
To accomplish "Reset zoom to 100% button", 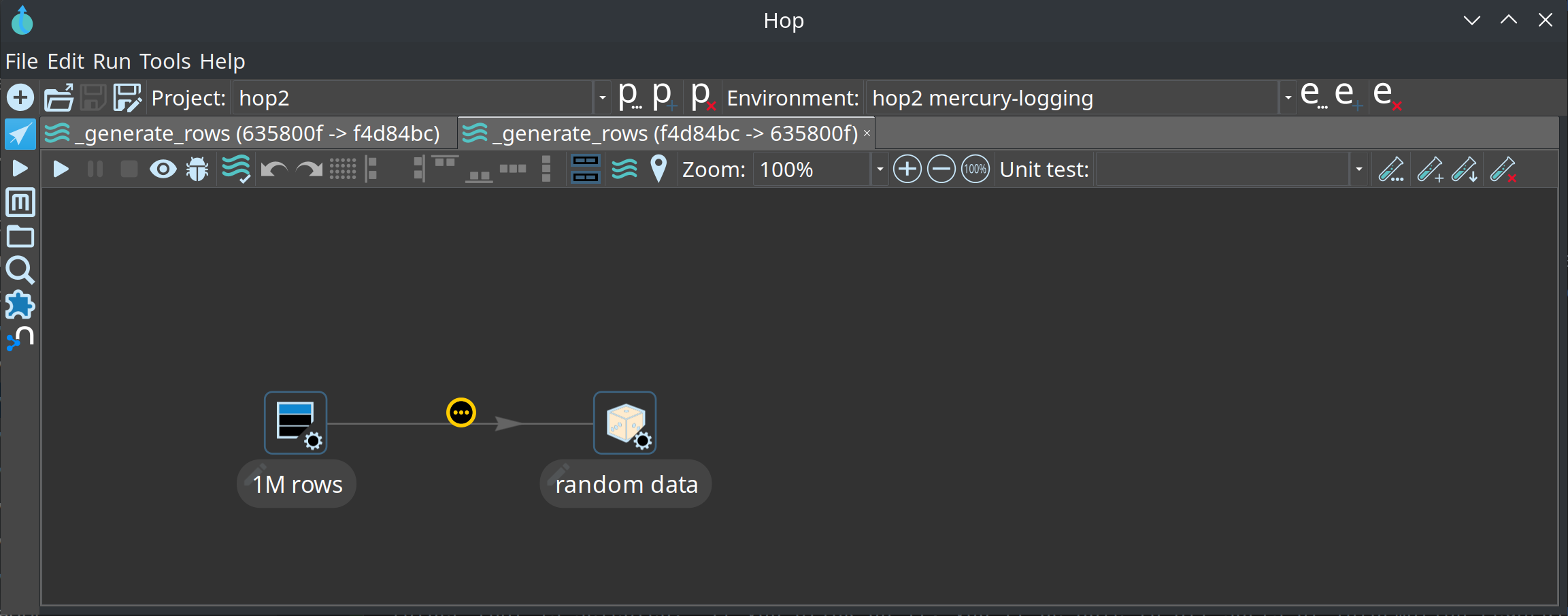I will coord(975,169).
